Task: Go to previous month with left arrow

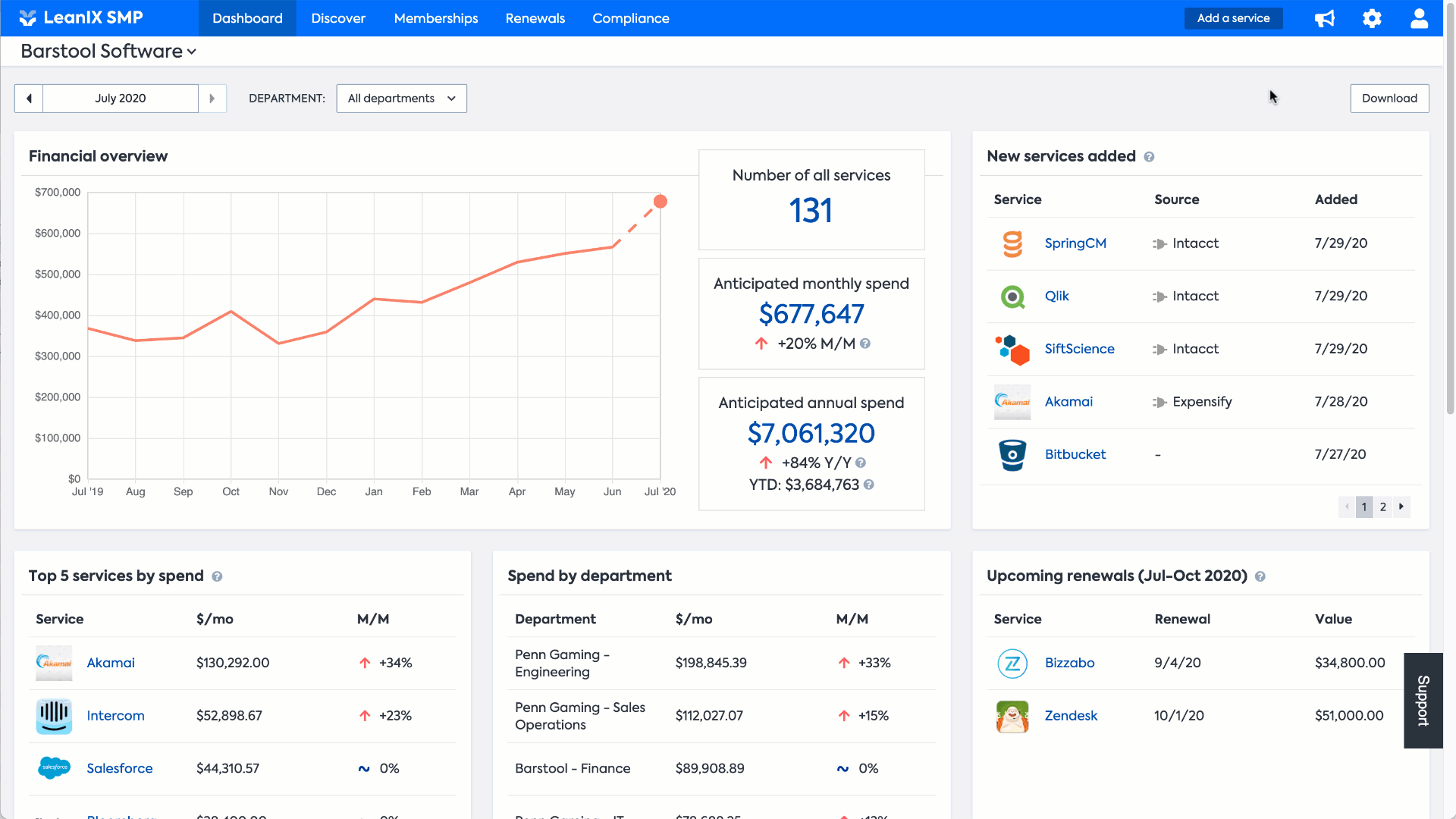Action: pyautogui.click(x=29, y=99)
